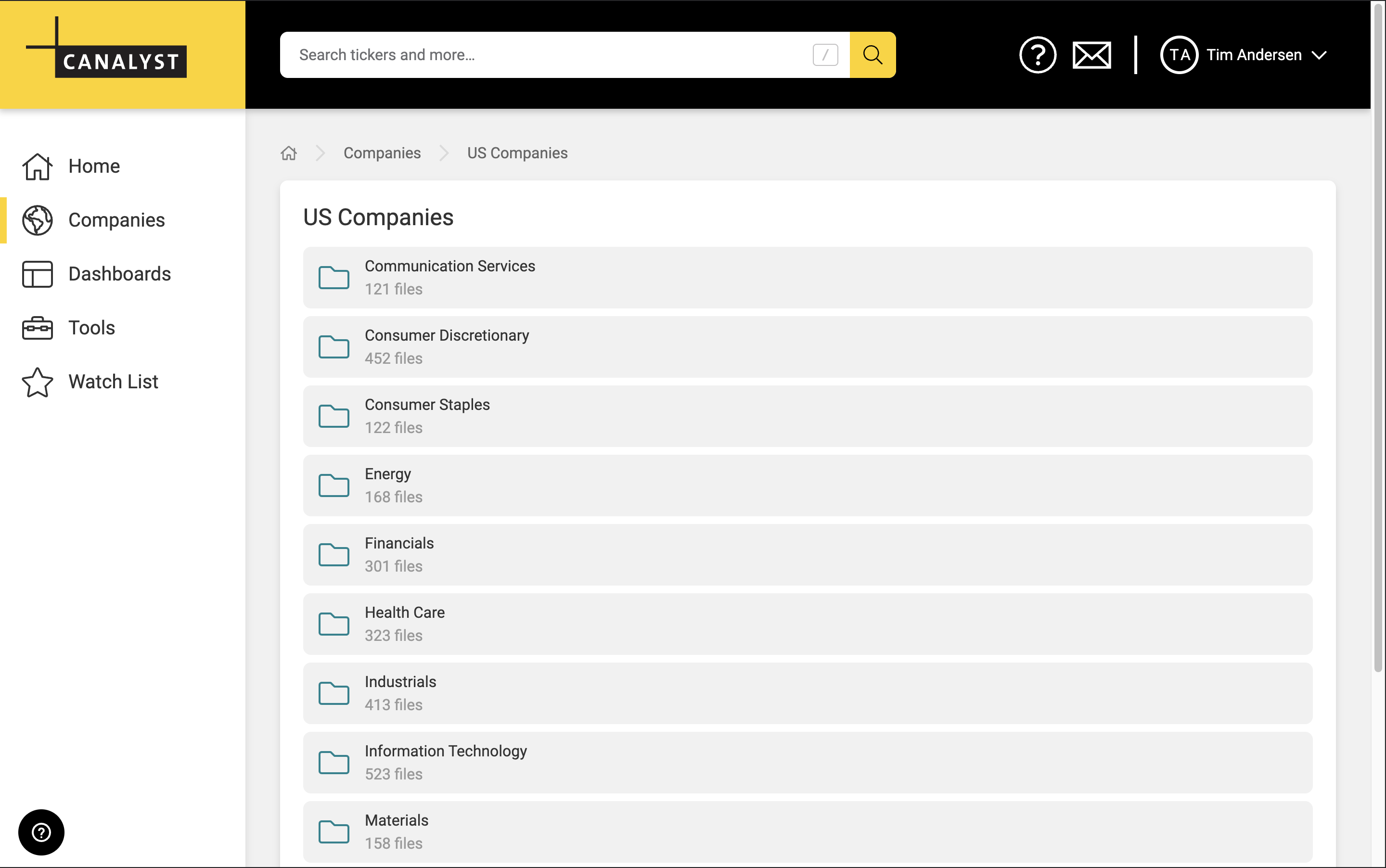Expand the Tim Andersen account dropdown arrow
The image size is (1386, 868).
1320,56
